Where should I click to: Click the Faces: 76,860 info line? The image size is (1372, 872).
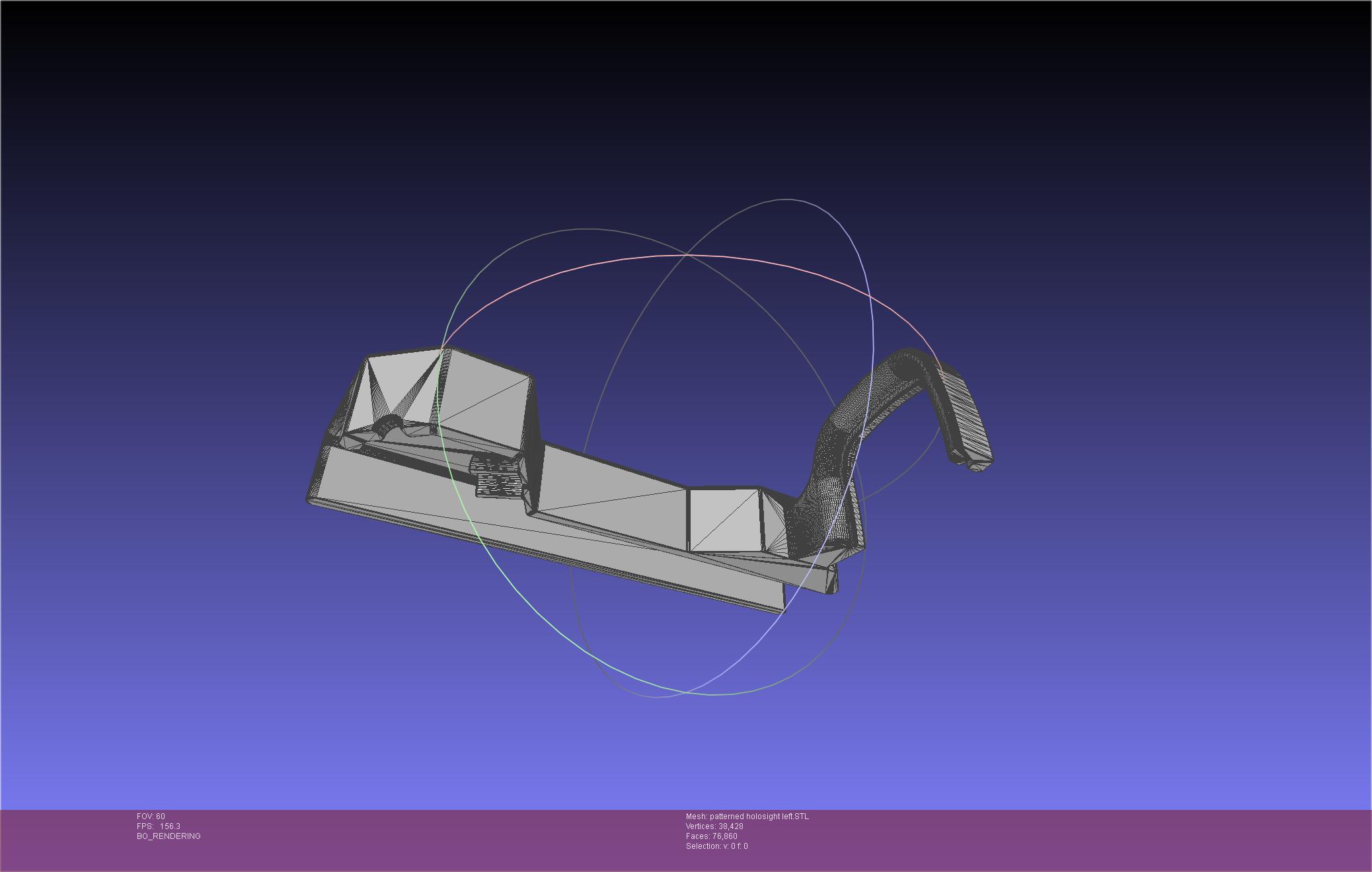tap(711, 836)
